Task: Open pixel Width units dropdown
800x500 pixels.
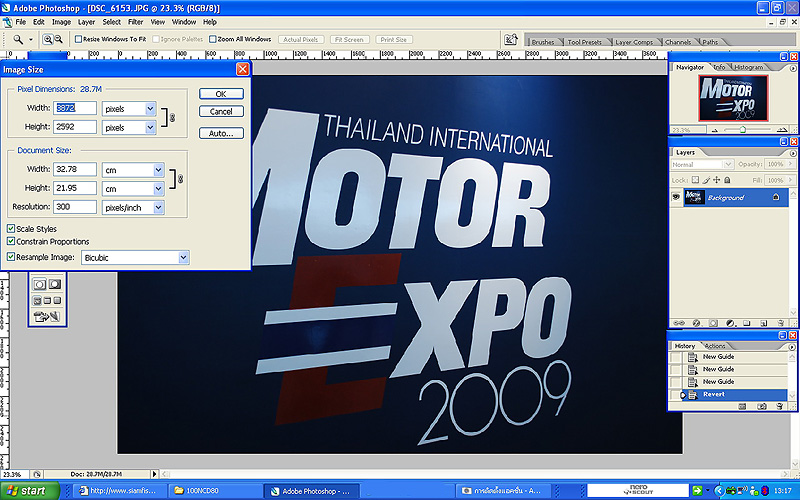Action: [150, 109]
